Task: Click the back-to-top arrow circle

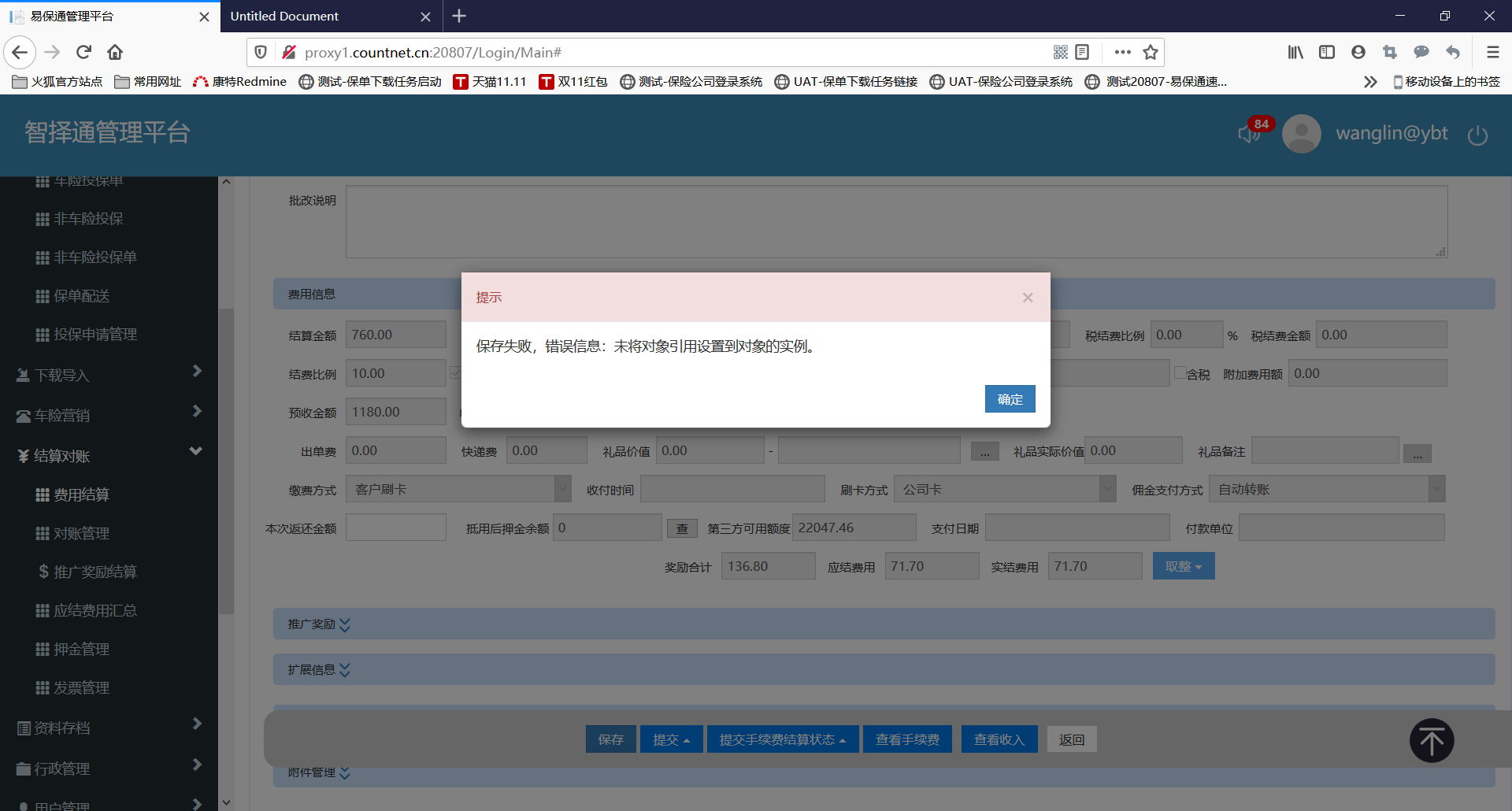Action: (1432, 740)
